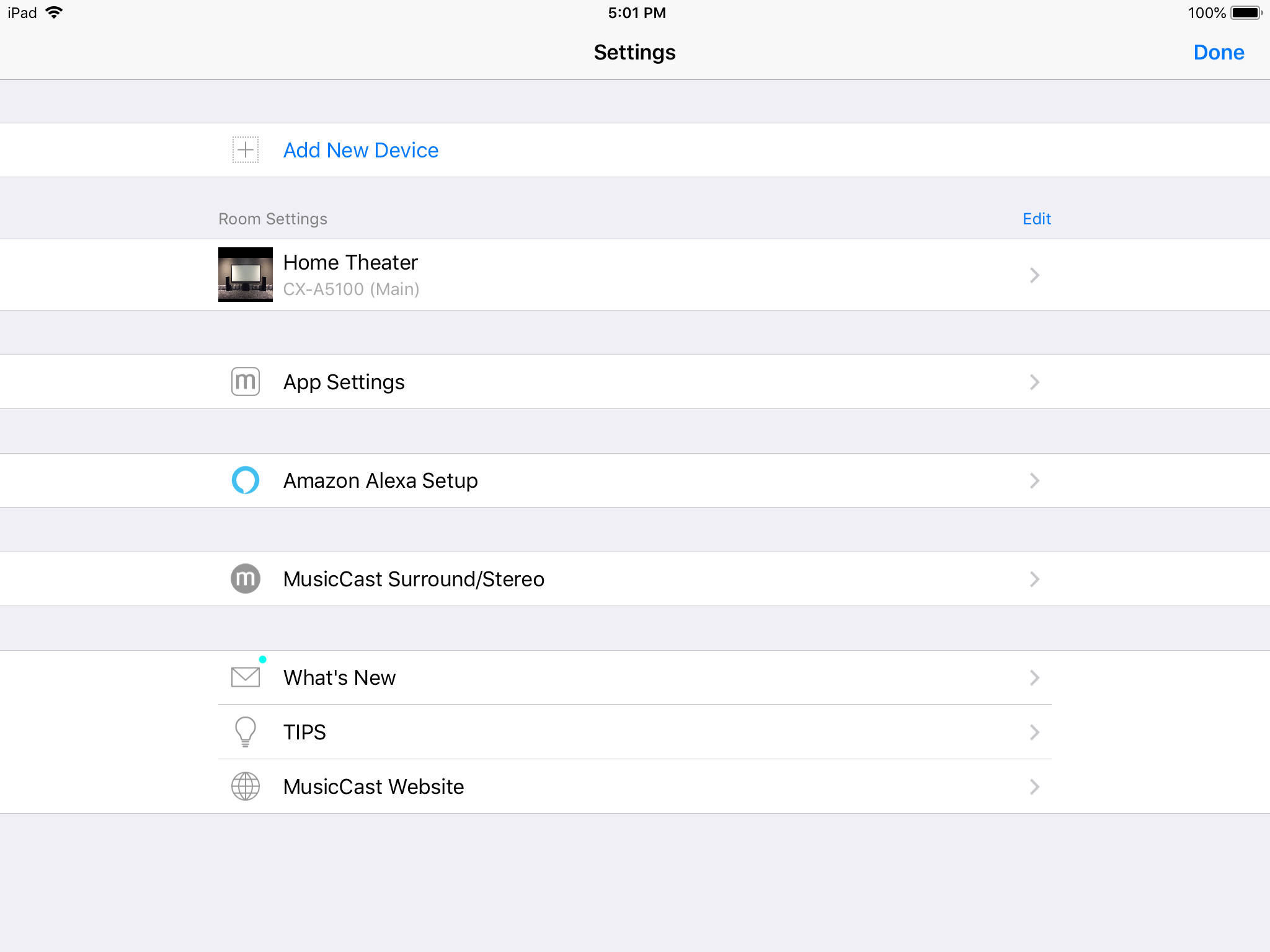Tap the What's New envelope icon
The image size is (1270, 952).
(x=246, y=677)
